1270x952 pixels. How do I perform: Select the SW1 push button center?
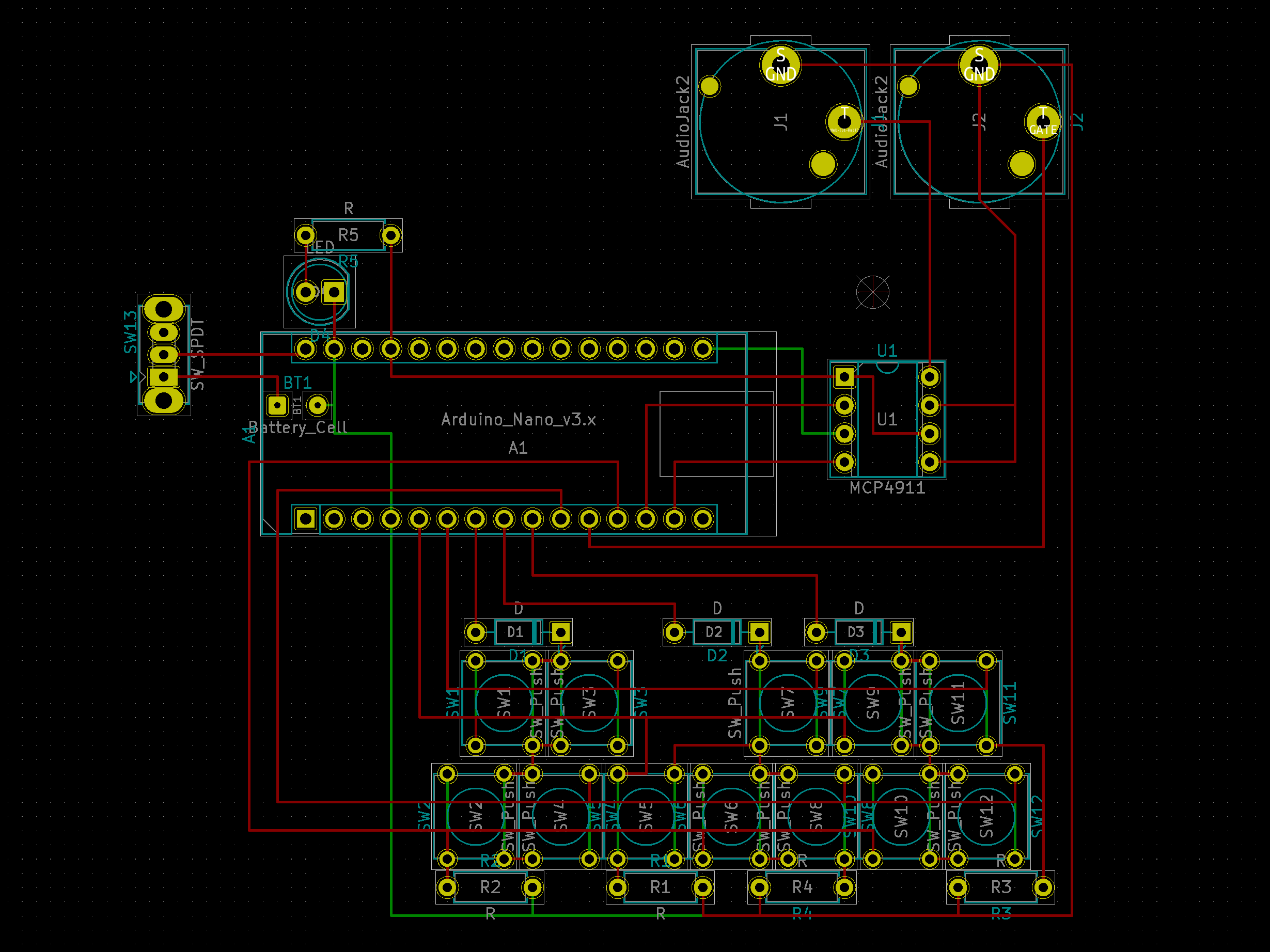(x=504, y=703)
